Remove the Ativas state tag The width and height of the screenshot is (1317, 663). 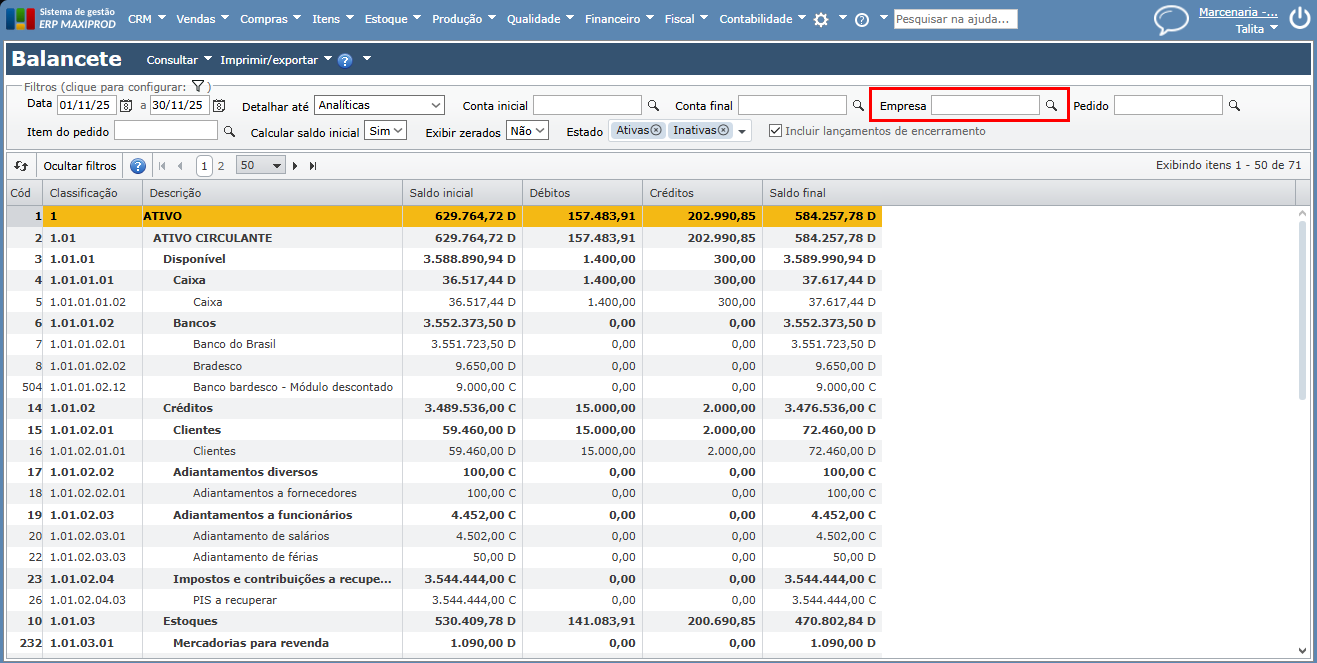(x=655, y=131)
